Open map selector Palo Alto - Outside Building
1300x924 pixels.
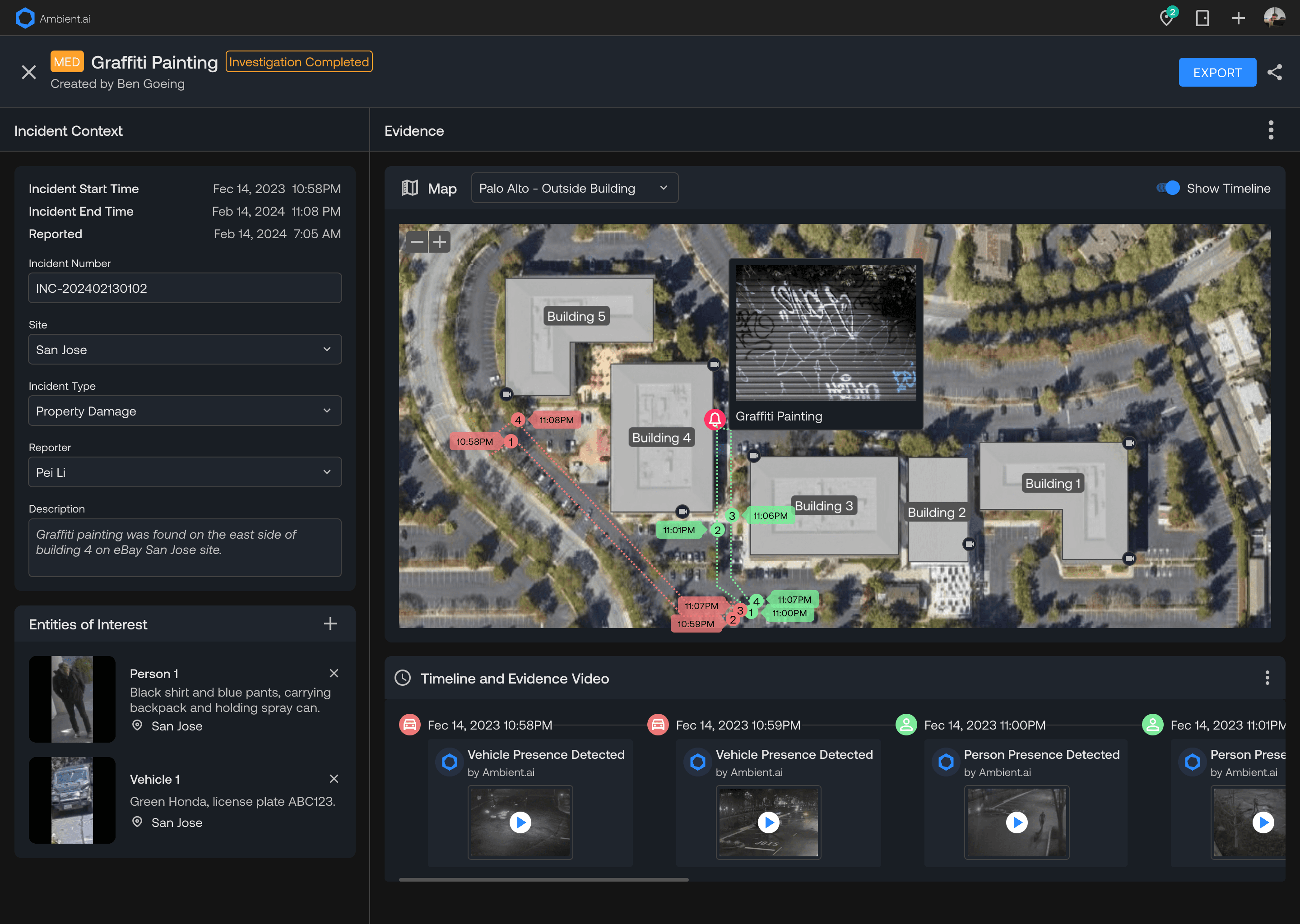(574, 188)
